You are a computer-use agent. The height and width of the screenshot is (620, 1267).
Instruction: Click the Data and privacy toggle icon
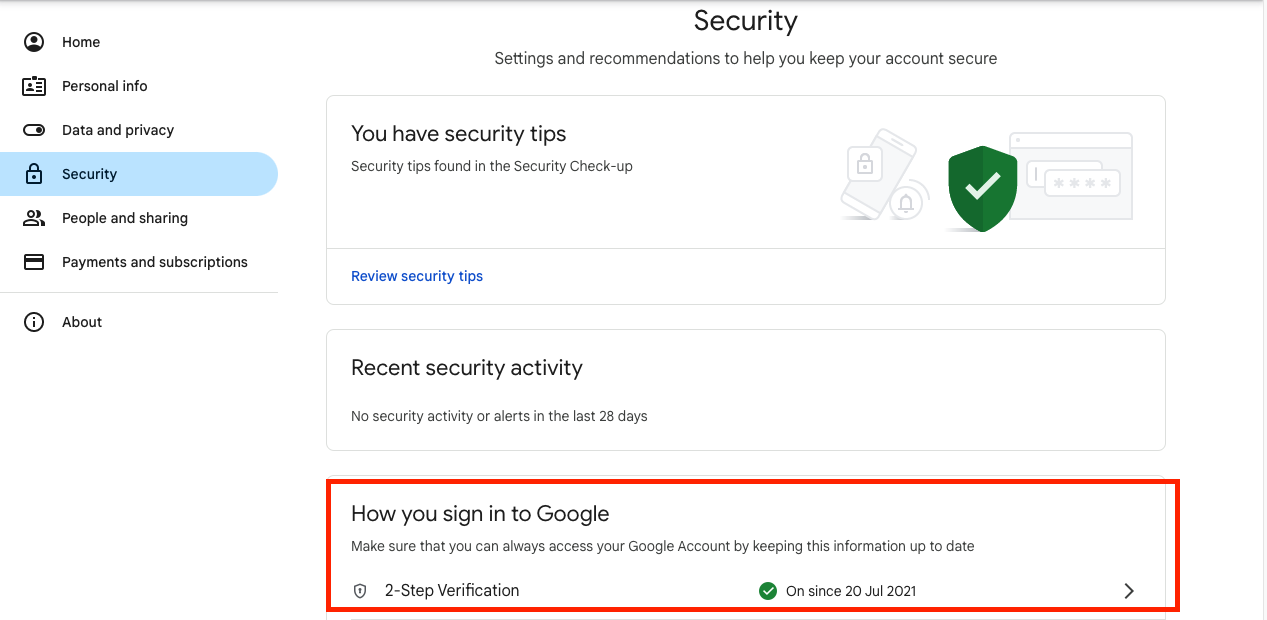[34, 130]
